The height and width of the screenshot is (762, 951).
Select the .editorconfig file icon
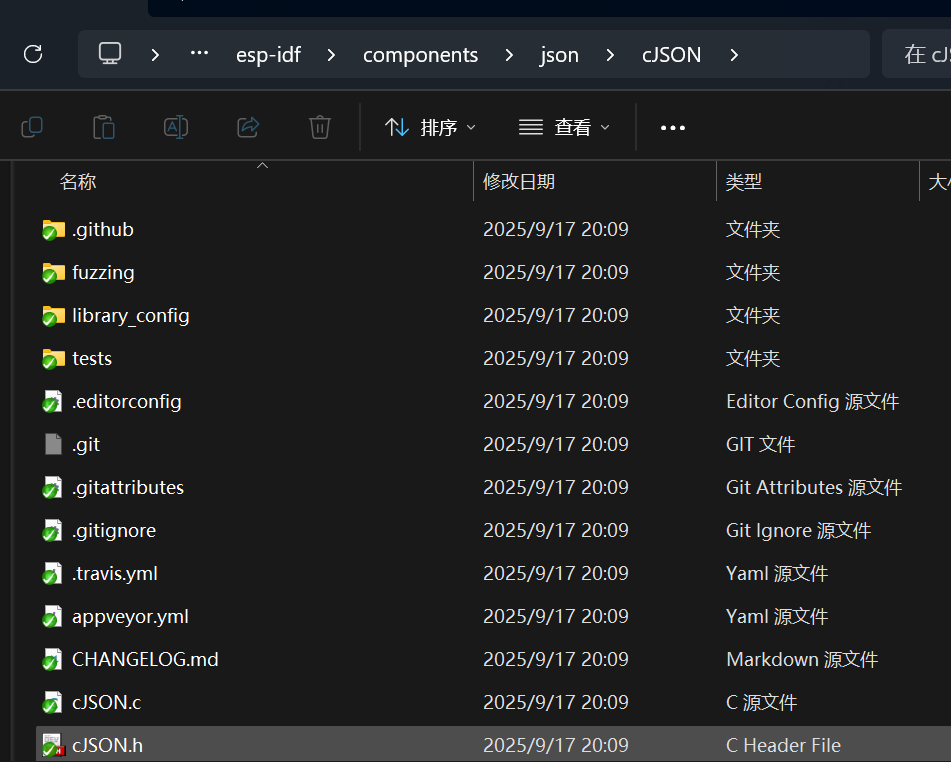pyautogui.click(x=53, y=402)
